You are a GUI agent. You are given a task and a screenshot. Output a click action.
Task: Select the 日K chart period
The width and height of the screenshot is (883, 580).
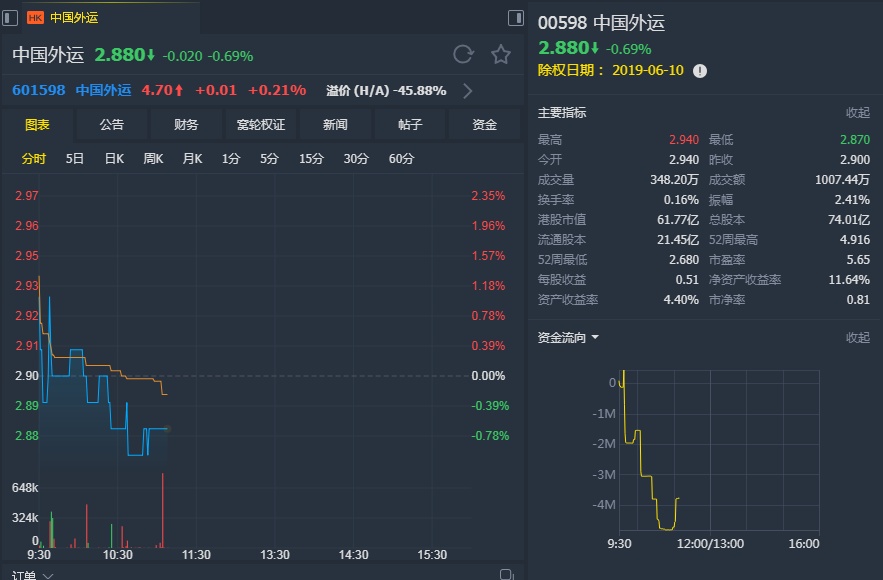pyautogui.click(x=114, y=159)
